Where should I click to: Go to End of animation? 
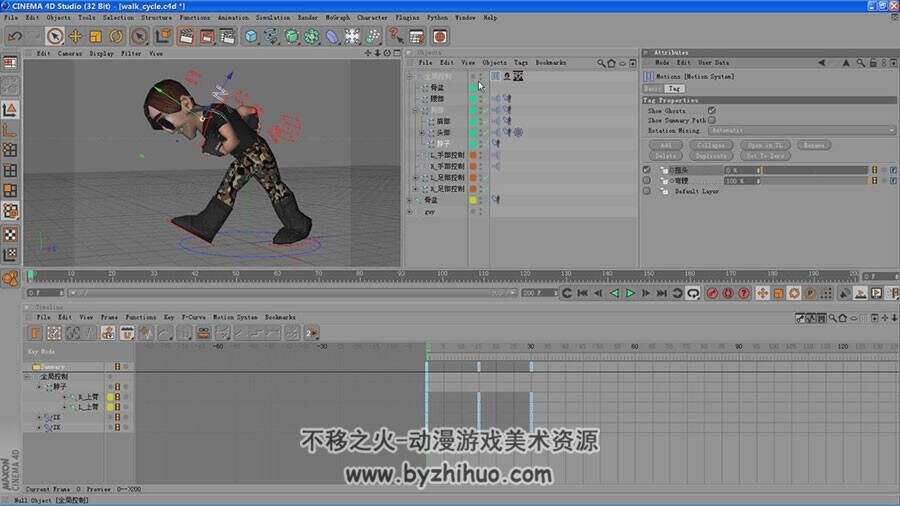(x=662, y=293)
